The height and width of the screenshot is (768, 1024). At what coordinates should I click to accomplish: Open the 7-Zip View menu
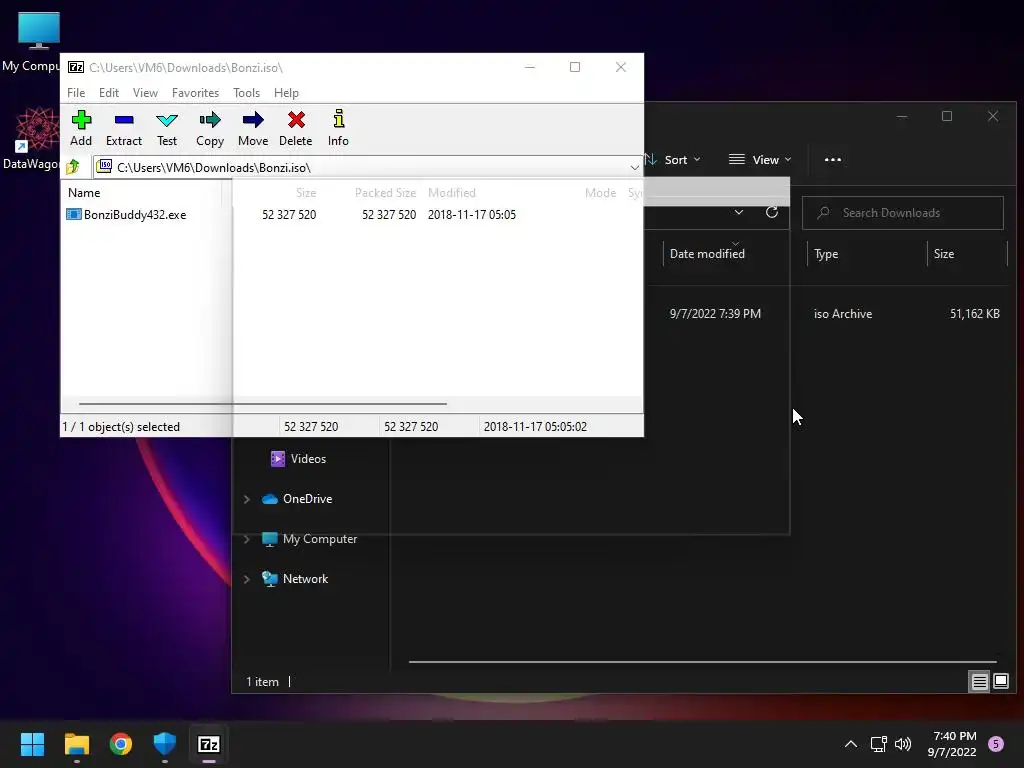pyautogui.click(x=145, y=93)
